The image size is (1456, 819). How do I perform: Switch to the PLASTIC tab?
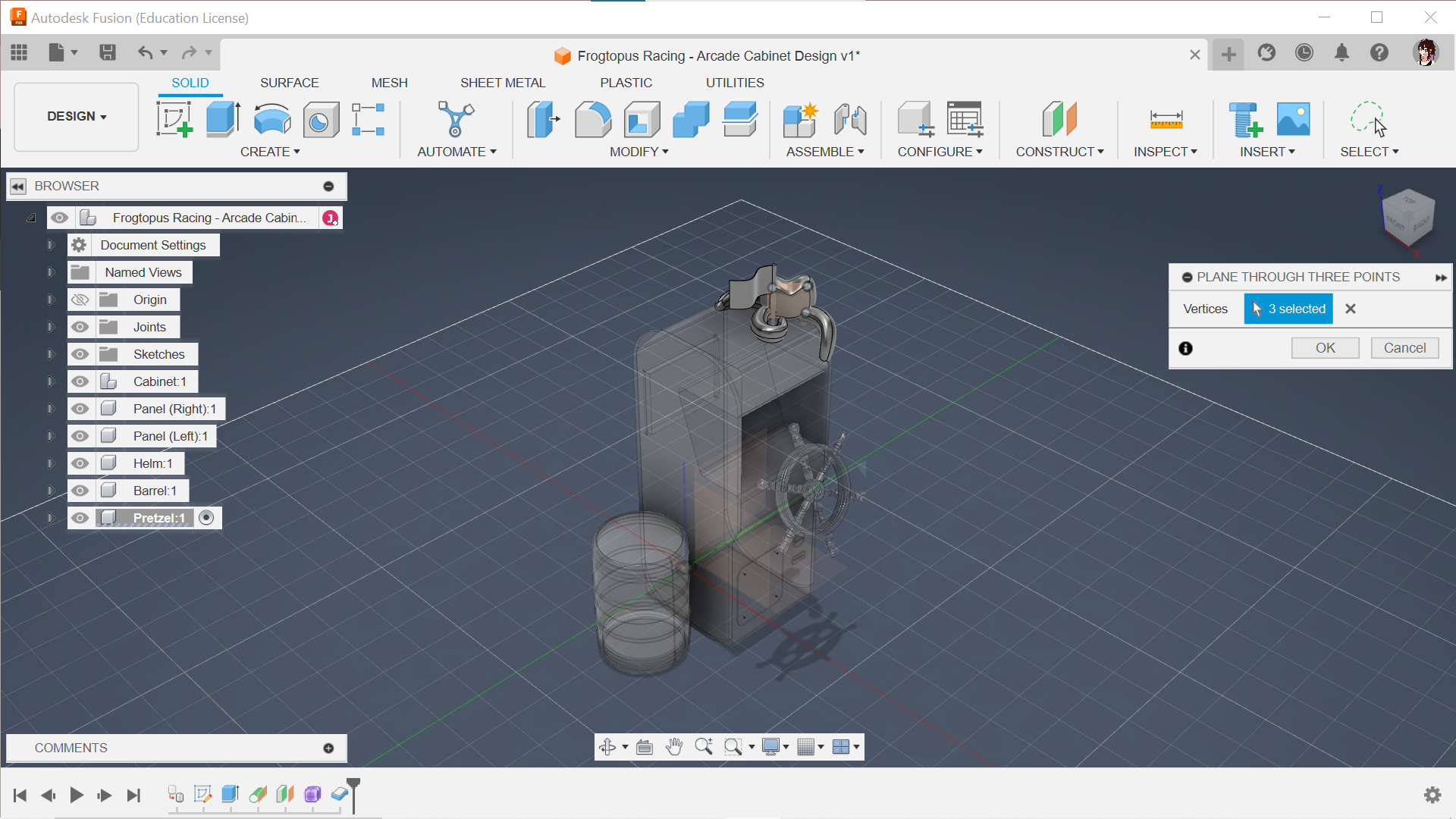click(x=626, y=83)
